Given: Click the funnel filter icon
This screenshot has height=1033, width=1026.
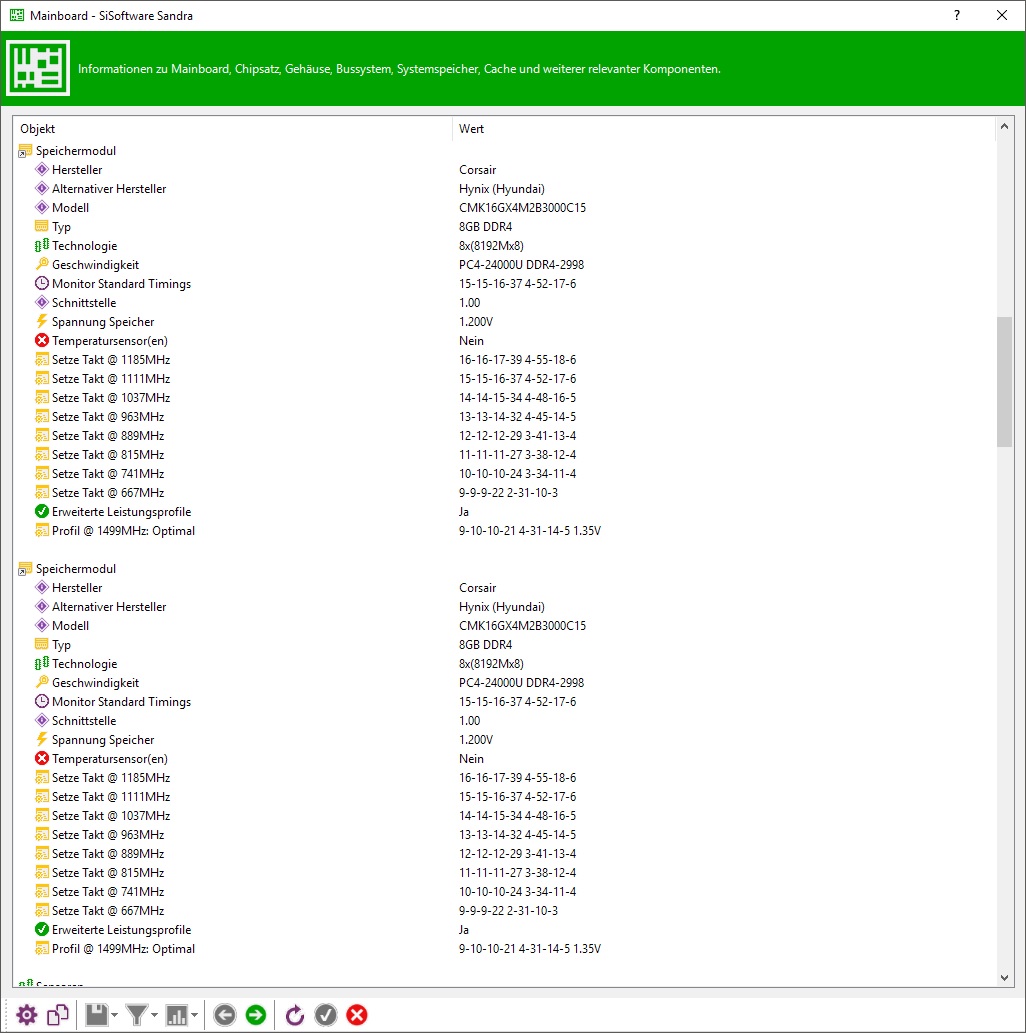Looking at the screenshot, I should (136, 1015).
